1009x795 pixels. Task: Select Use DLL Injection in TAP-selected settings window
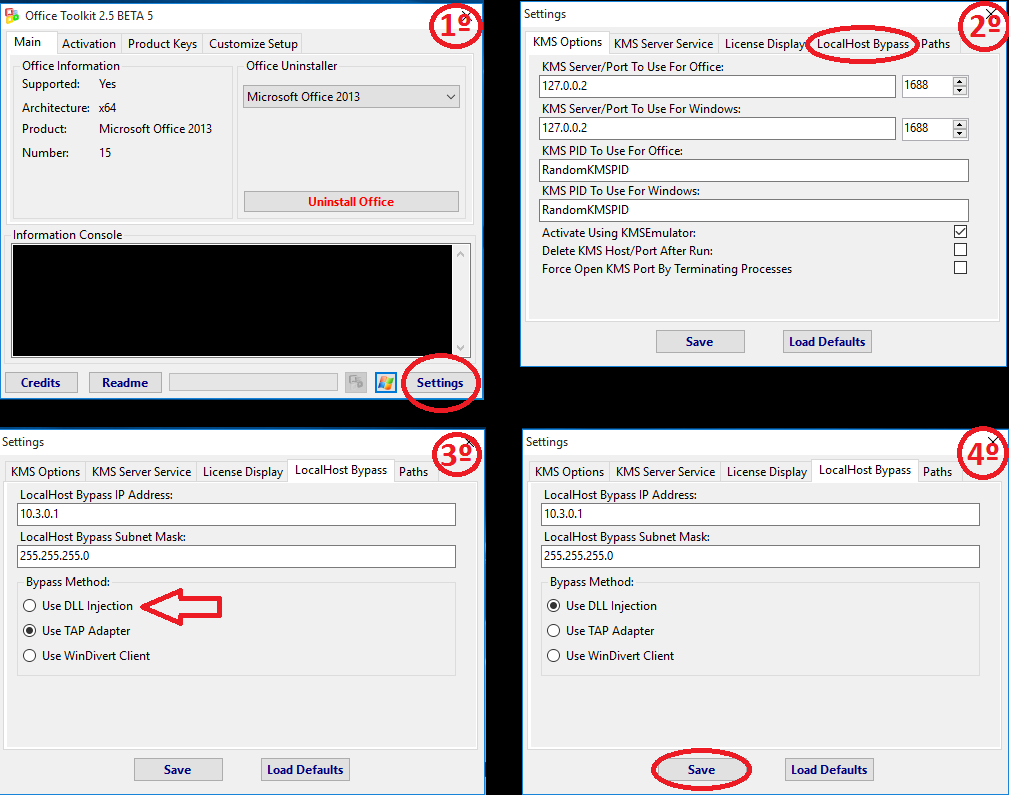pos(30,606)
